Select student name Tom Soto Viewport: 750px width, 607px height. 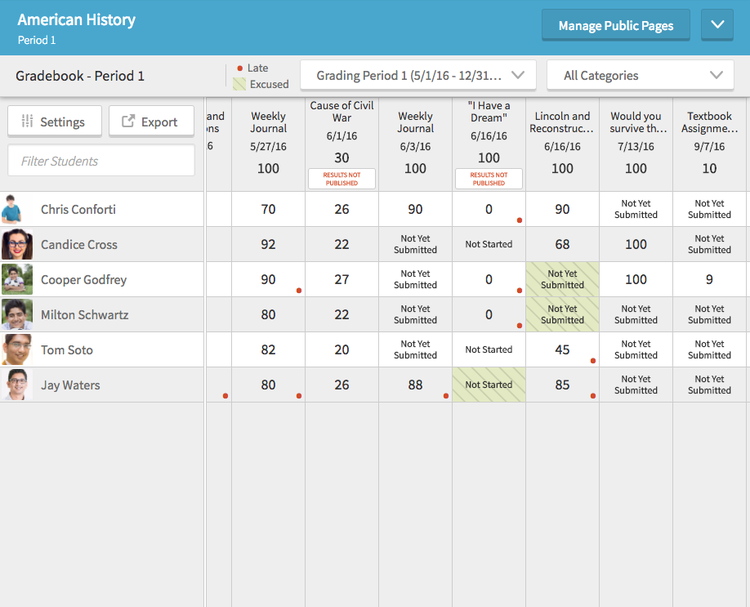click(x=67, y=350)
